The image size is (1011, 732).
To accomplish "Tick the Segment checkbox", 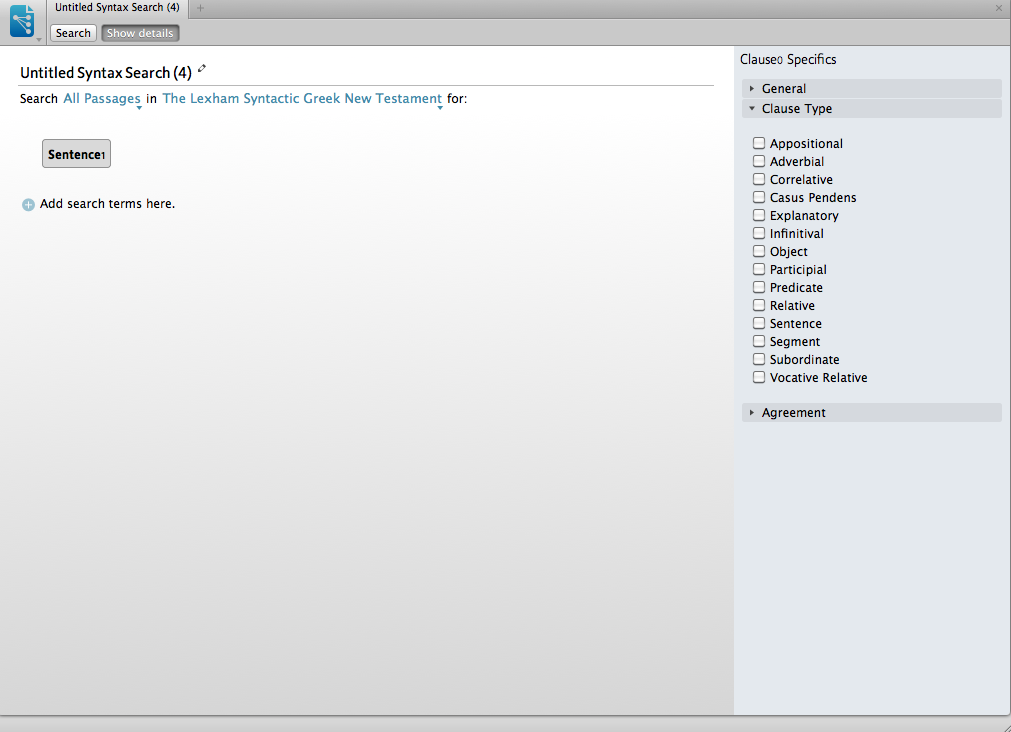I will (x=759, y=341).
